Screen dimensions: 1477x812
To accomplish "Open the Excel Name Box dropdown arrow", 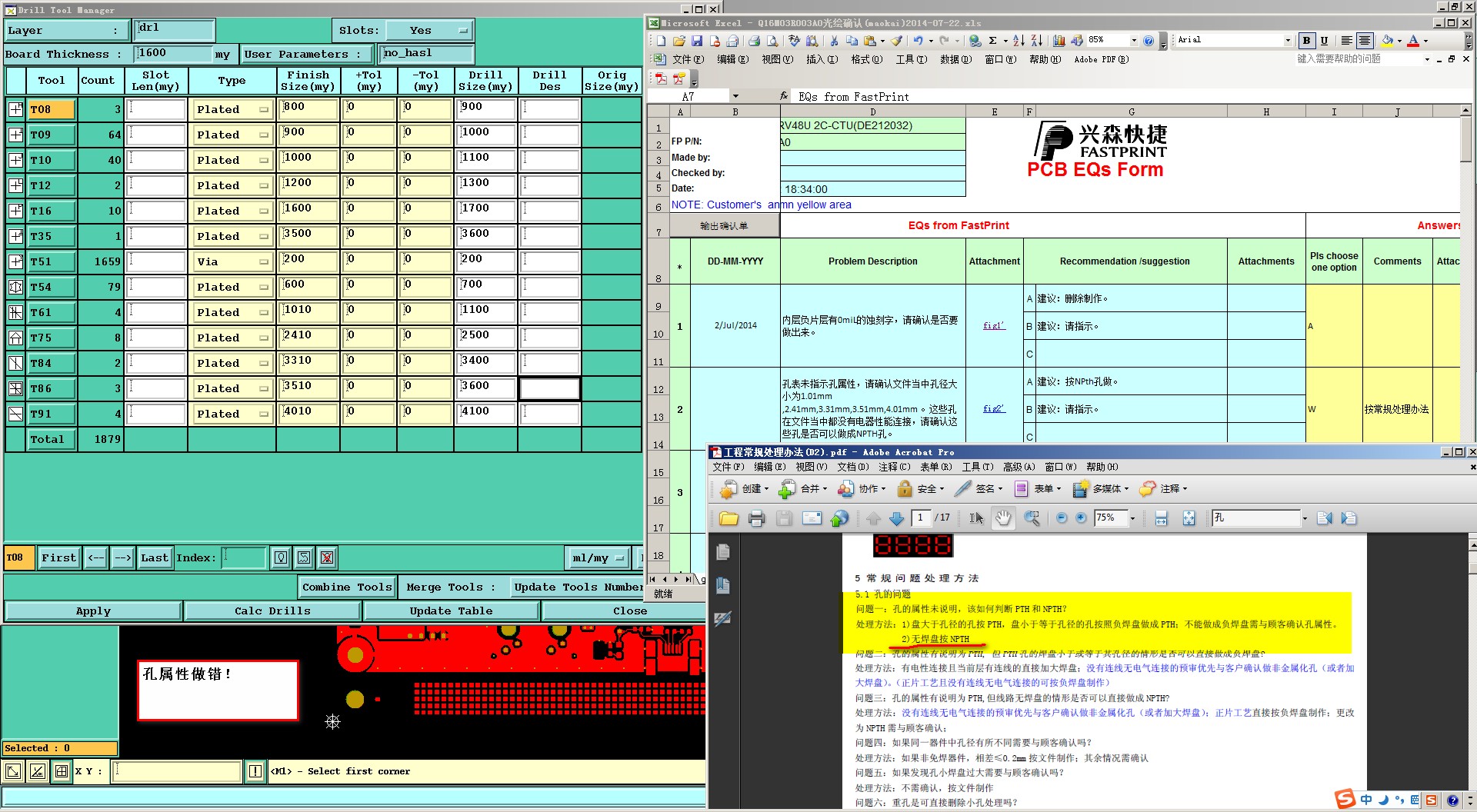I will pyautogui.click(x=735, y=97).
